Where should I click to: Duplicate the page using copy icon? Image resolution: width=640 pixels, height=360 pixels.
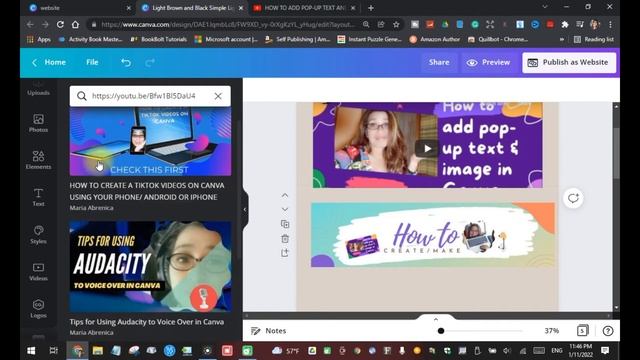coord(285,224)
